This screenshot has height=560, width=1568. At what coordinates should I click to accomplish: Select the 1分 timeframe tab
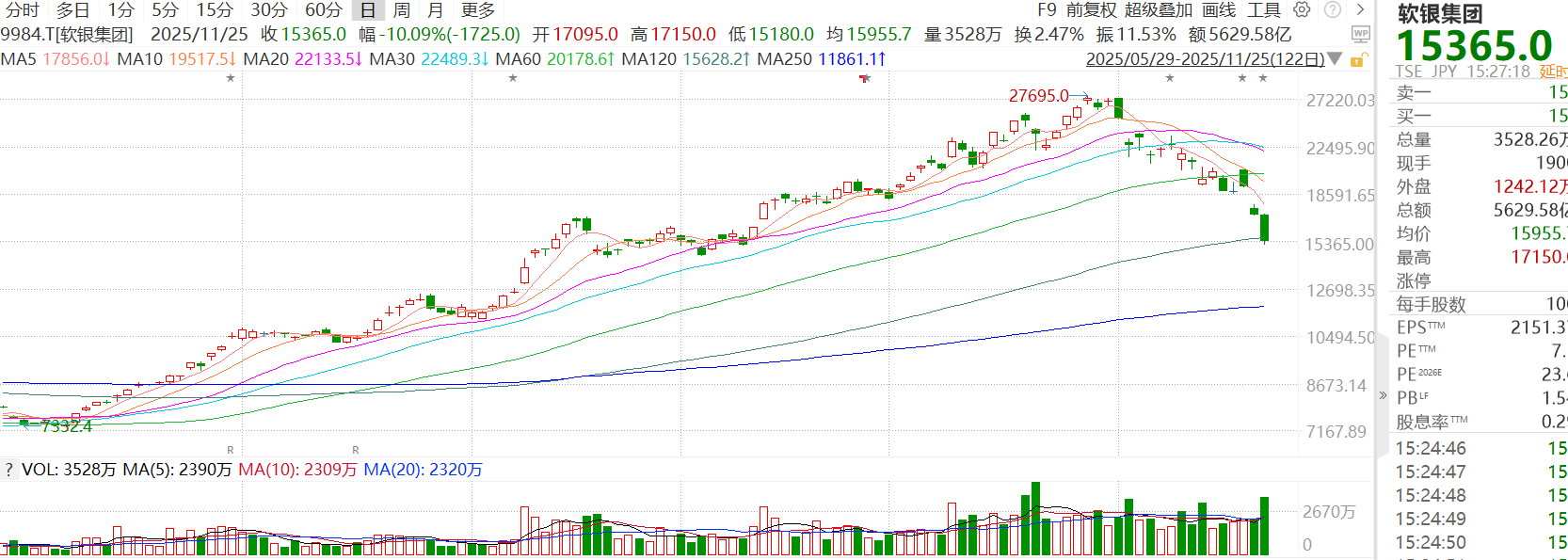120,10
